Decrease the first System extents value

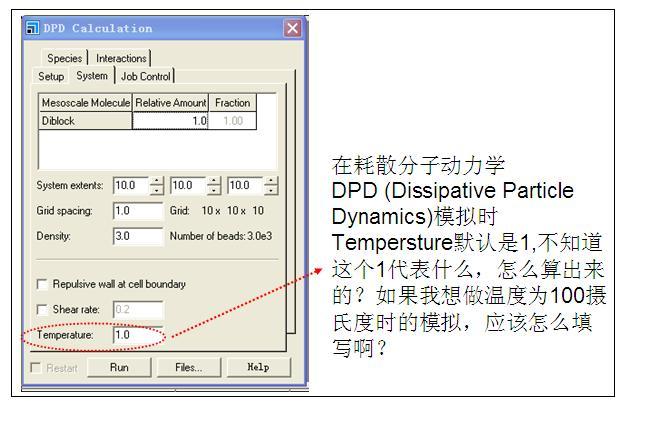(156, 190)
